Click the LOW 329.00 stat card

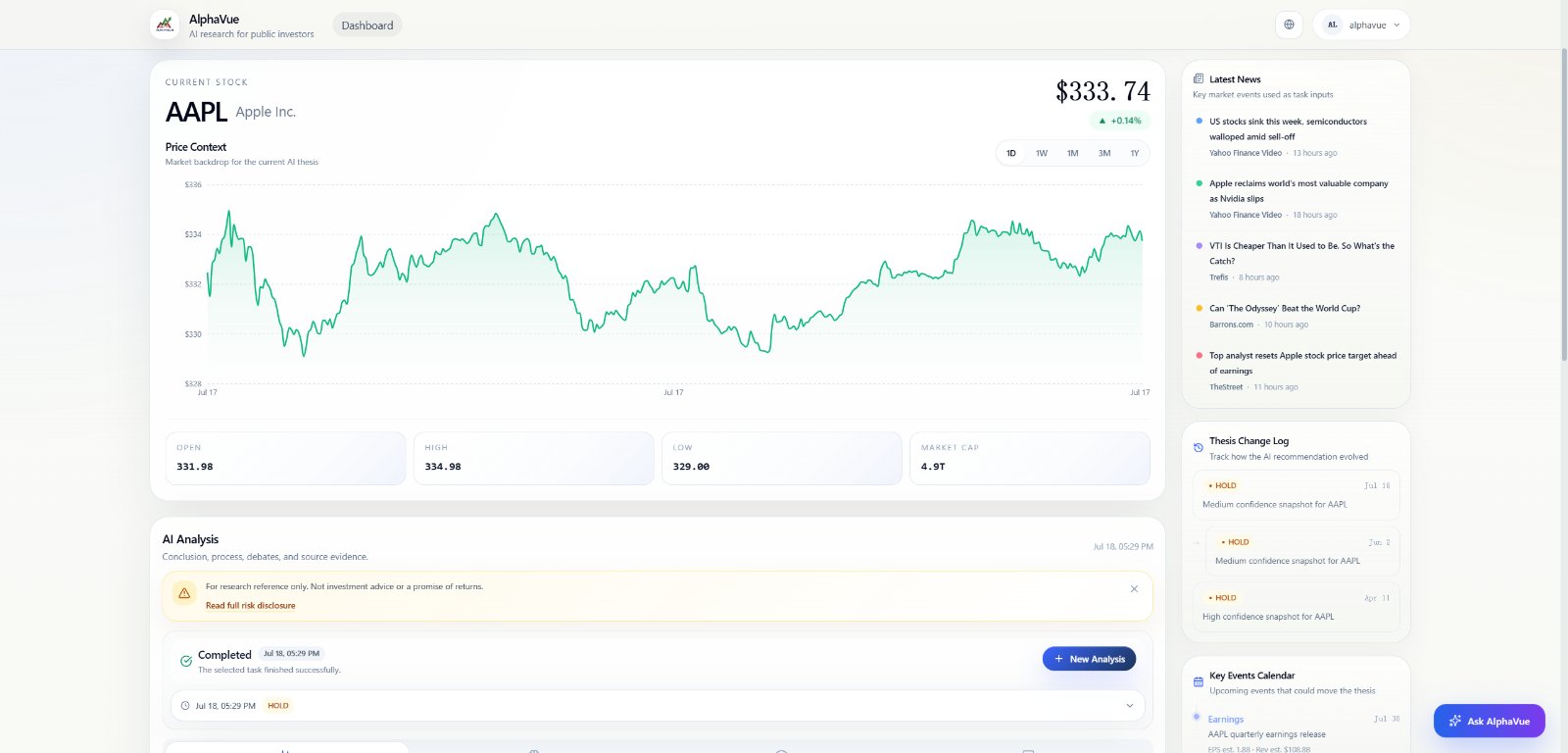(x=782, y=458)
